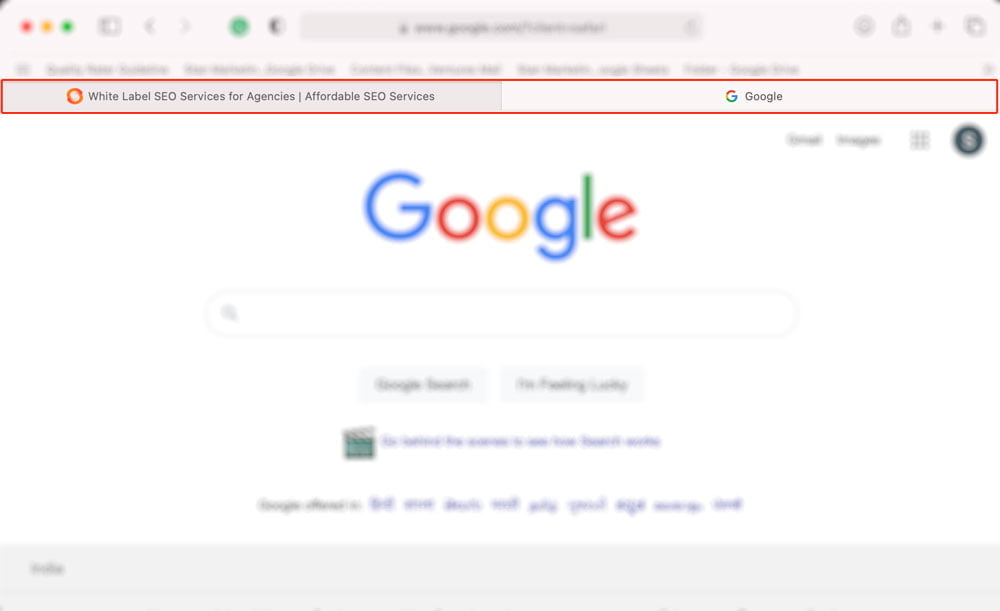Open the Images link

[x=858, y=140]
